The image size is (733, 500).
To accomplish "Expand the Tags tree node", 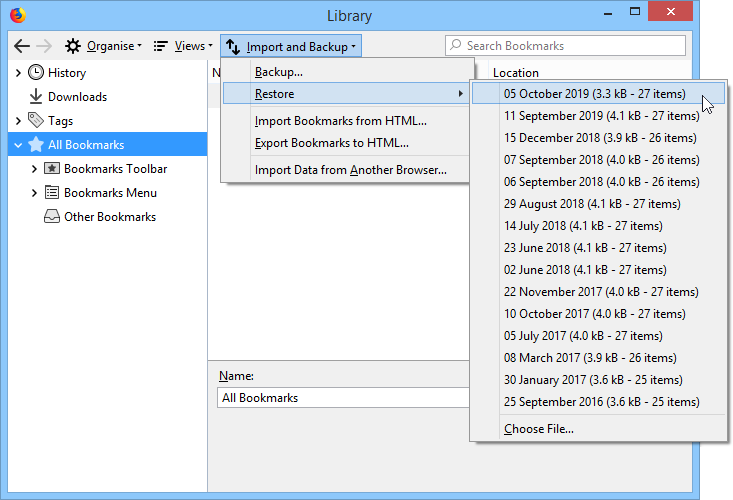I will (18, 121).
